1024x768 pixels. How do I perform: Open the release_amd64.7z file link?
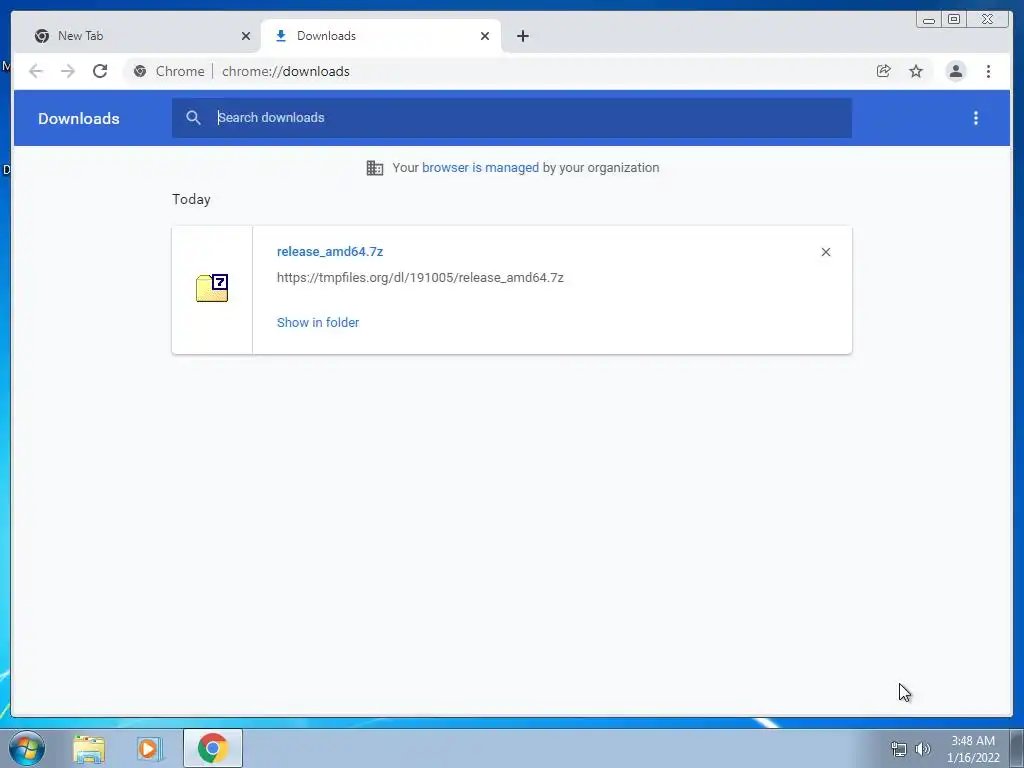coord(330,251)
